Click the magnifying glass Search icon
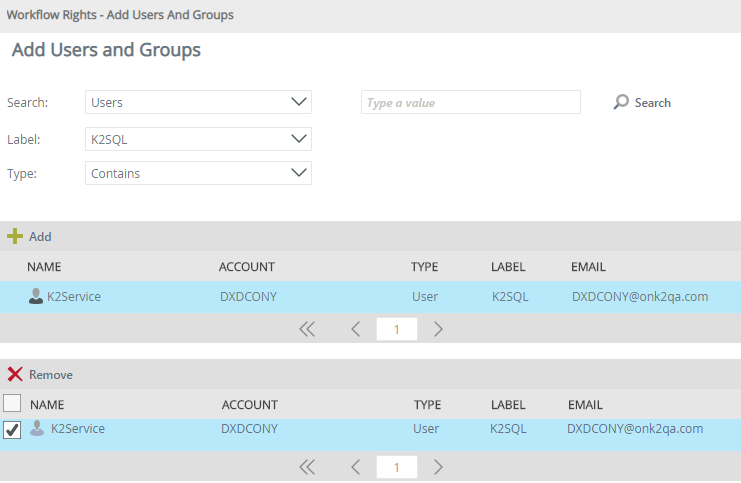The width and height of the screenshot is (741, 483). [621, 102]
